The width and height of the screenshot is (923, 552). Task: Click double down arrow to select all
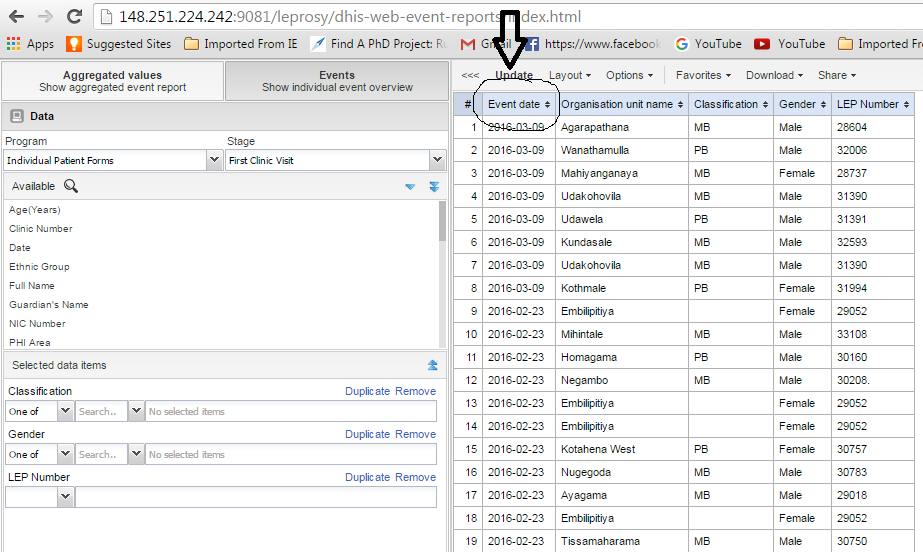click(434, 186)
